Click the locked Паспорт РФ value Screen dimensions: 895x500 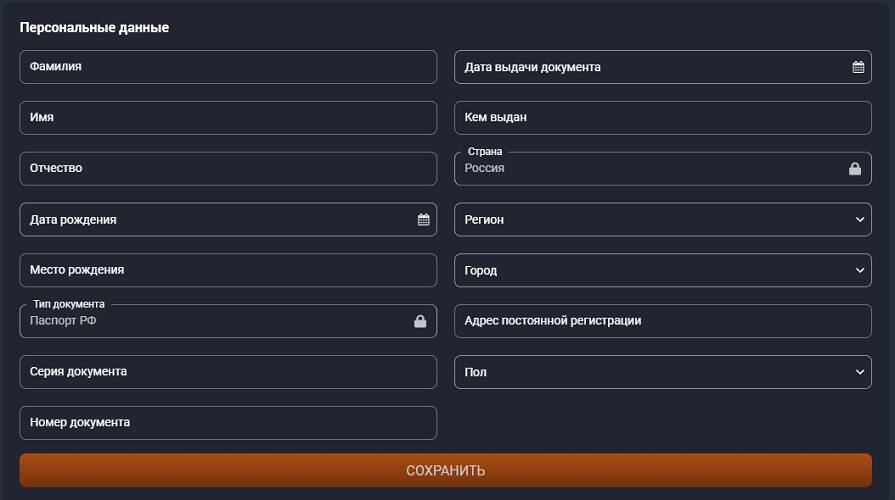(x=63, y=321)
